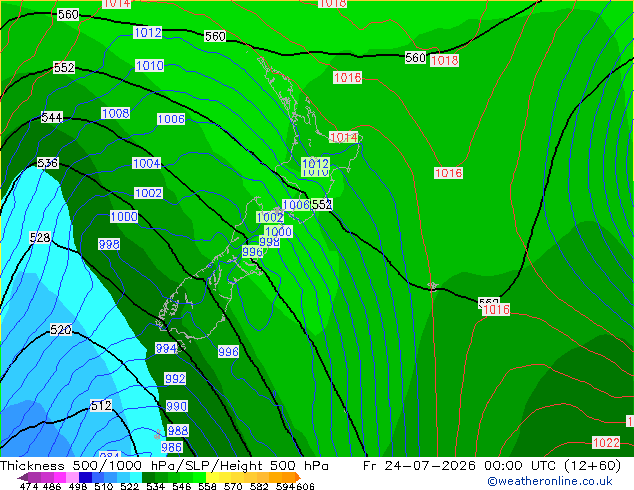Select the chart title 'Thickness 500/1000 hPa/SLP/Height 500 hPa'
The image size is (634, 490).
point(164,466)
